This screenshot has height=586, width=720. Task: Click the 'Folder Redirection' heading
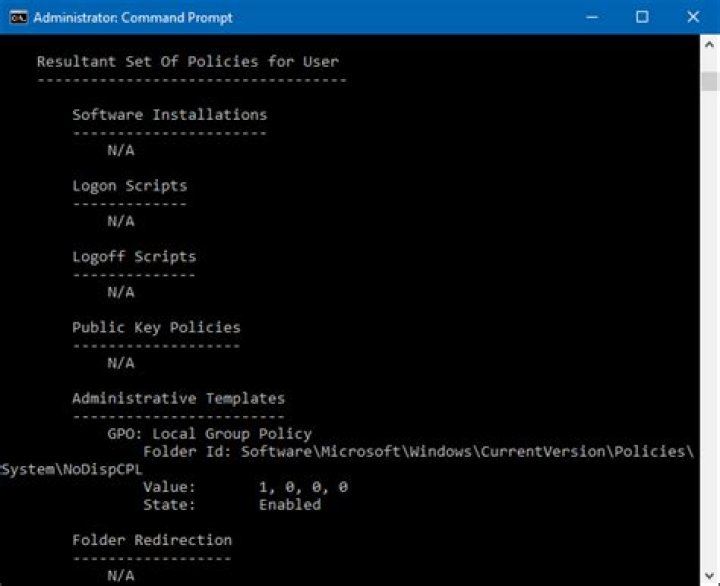click(x=152, y=540)
